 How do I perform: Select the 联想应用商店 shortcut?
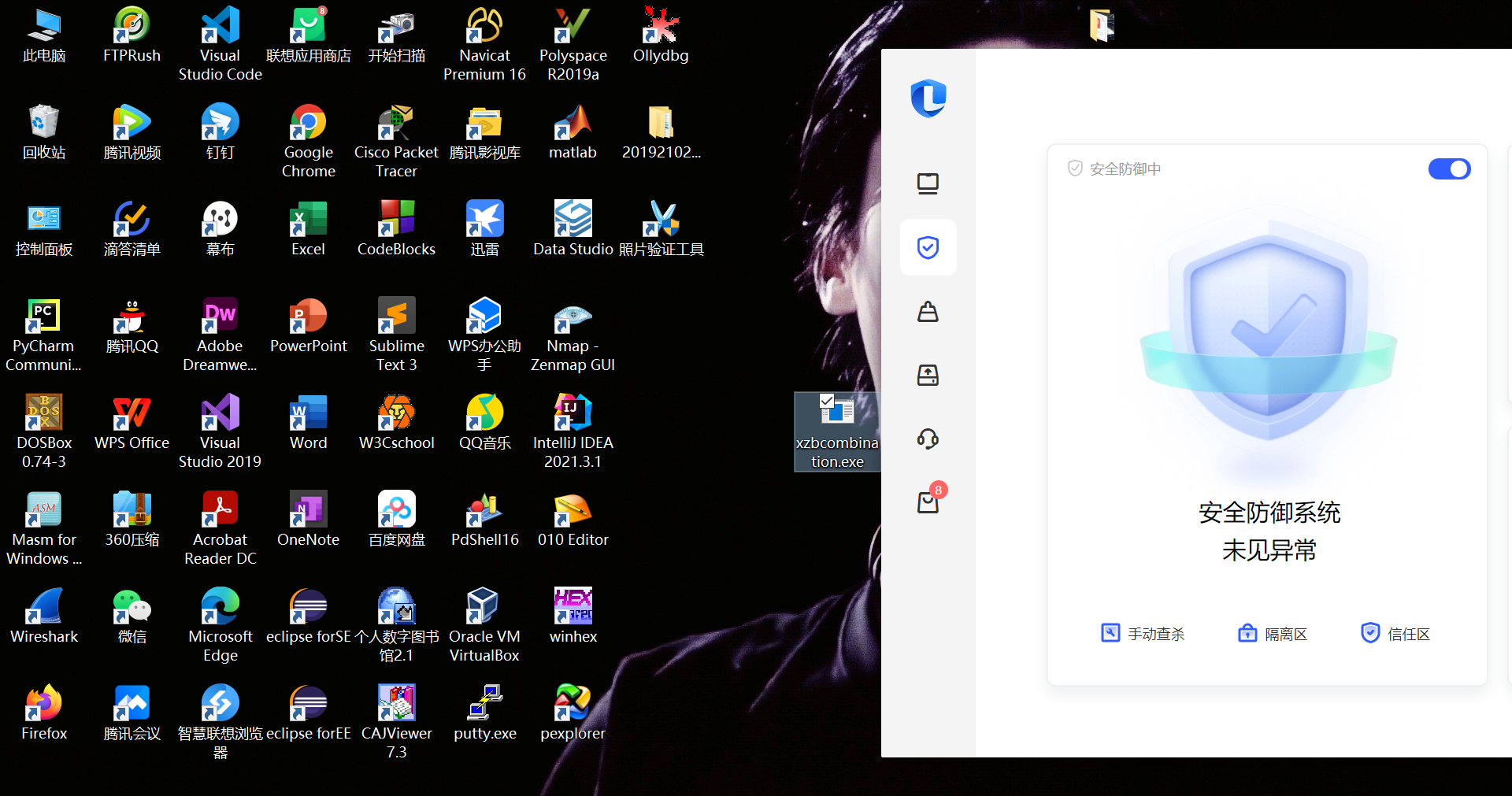(x=308, y=36)
